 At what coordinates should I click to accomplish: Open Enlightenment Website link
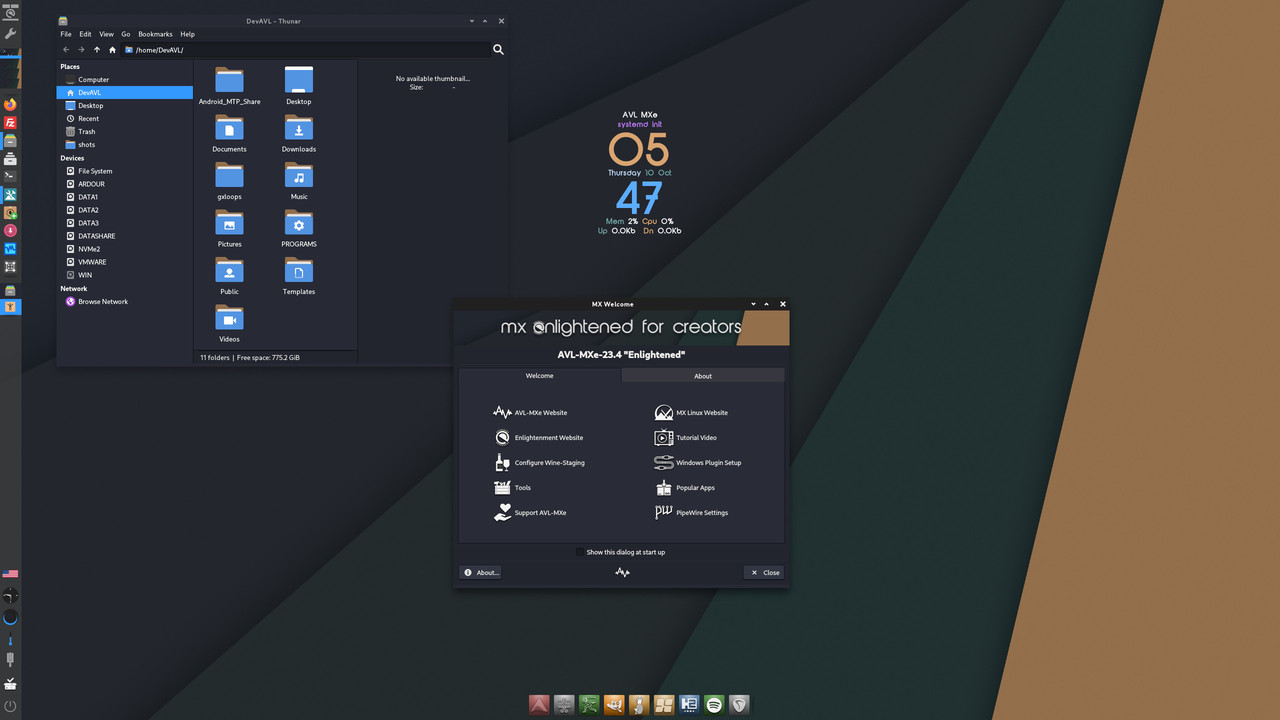538,437
